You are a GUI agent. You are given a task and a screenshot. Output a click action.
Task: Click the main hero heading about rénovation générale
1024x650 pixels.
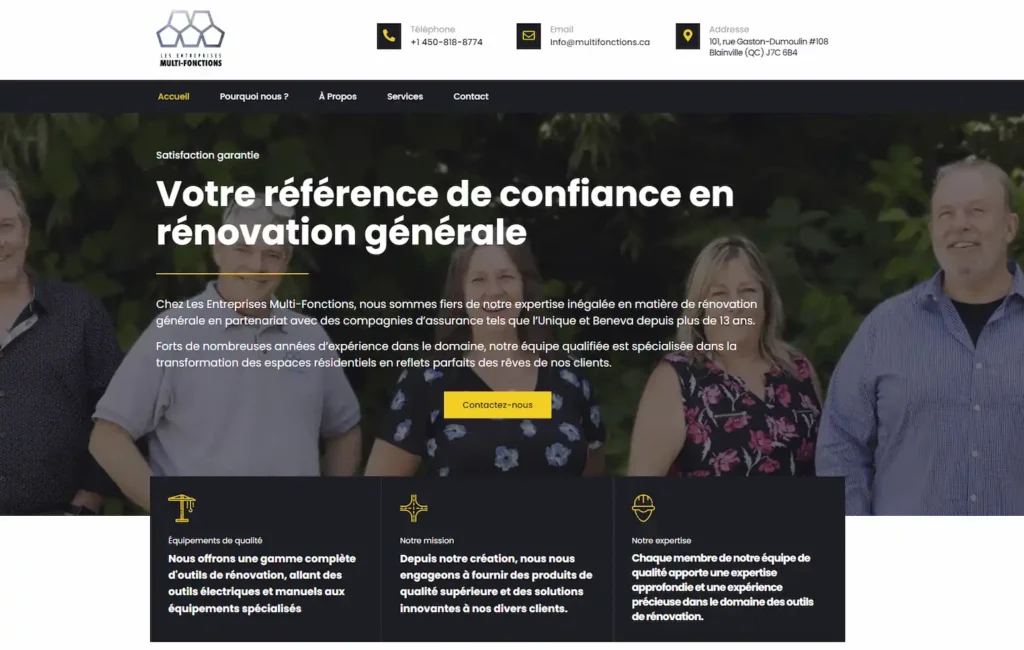(445, 213)
